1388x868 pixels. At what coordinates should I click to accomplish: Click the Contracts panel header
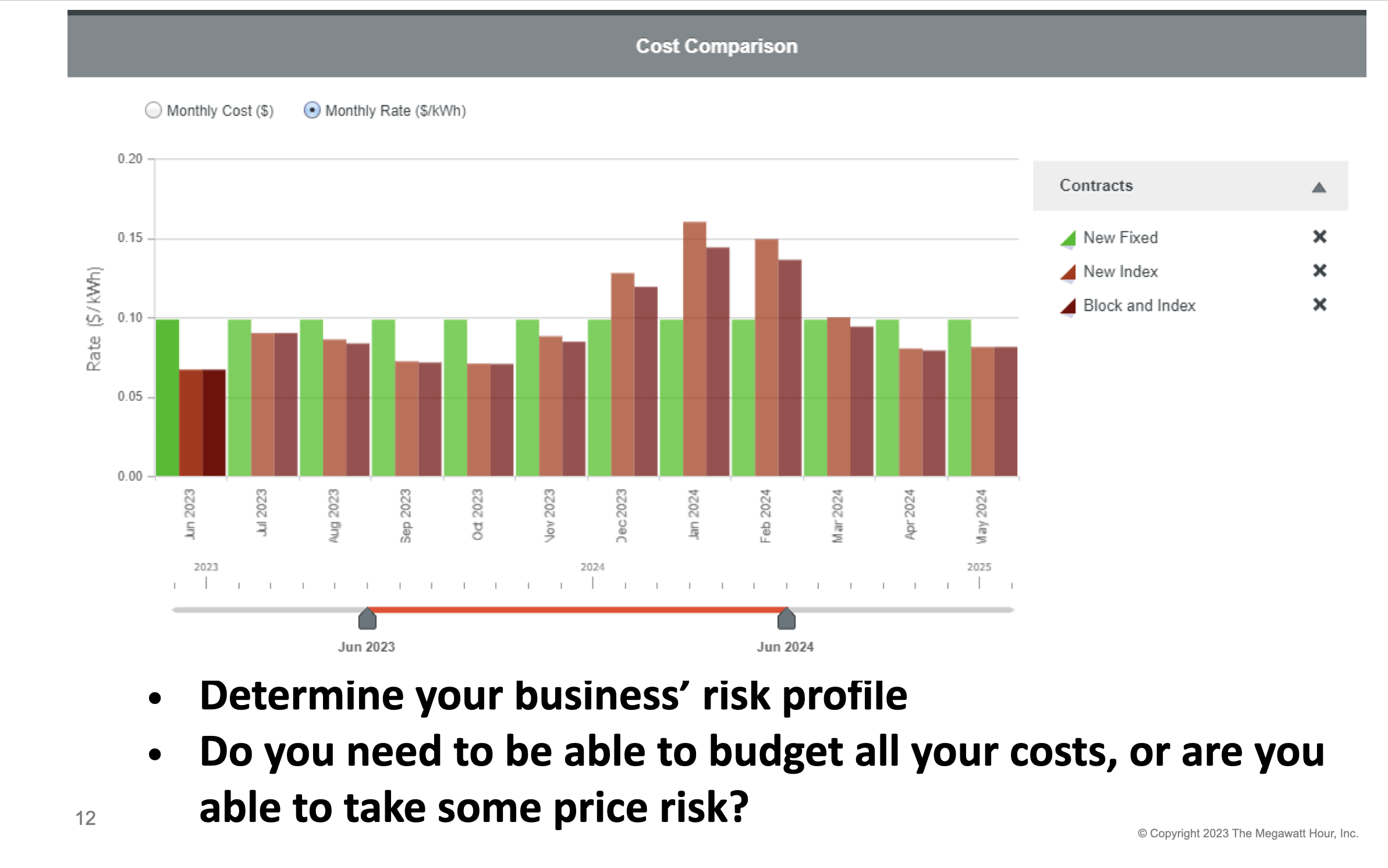point(1096,186)
